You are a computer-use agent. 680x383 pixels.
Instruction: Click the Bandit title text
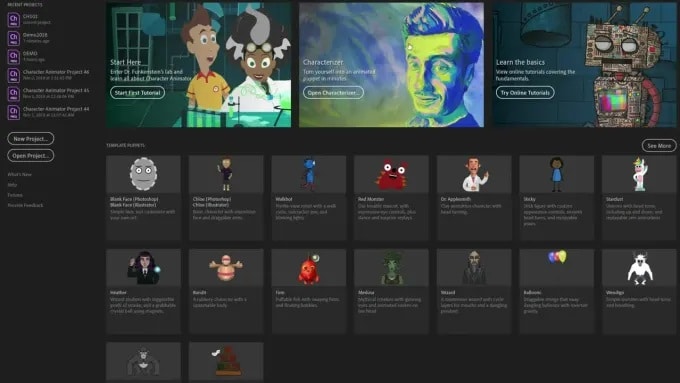click(199, 292)
